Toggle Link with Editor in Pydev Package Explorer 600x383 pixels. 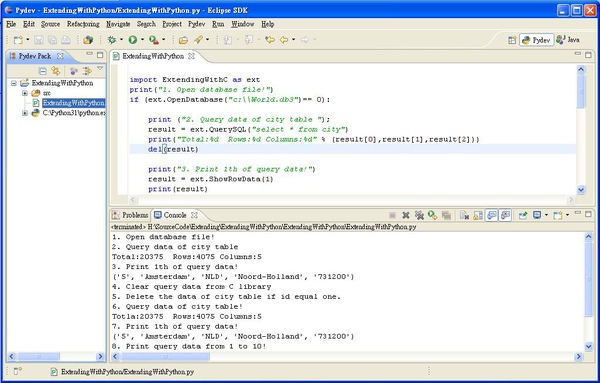tap(56, 71)
